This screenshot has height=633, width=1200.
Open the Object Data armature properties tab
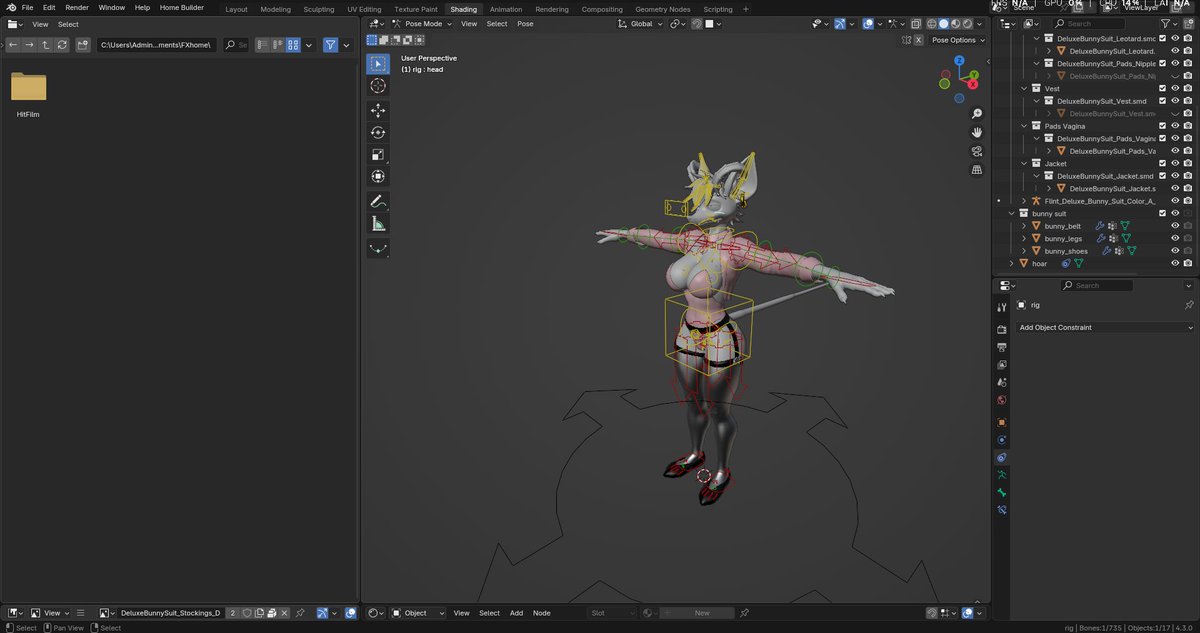[1001, 474]
